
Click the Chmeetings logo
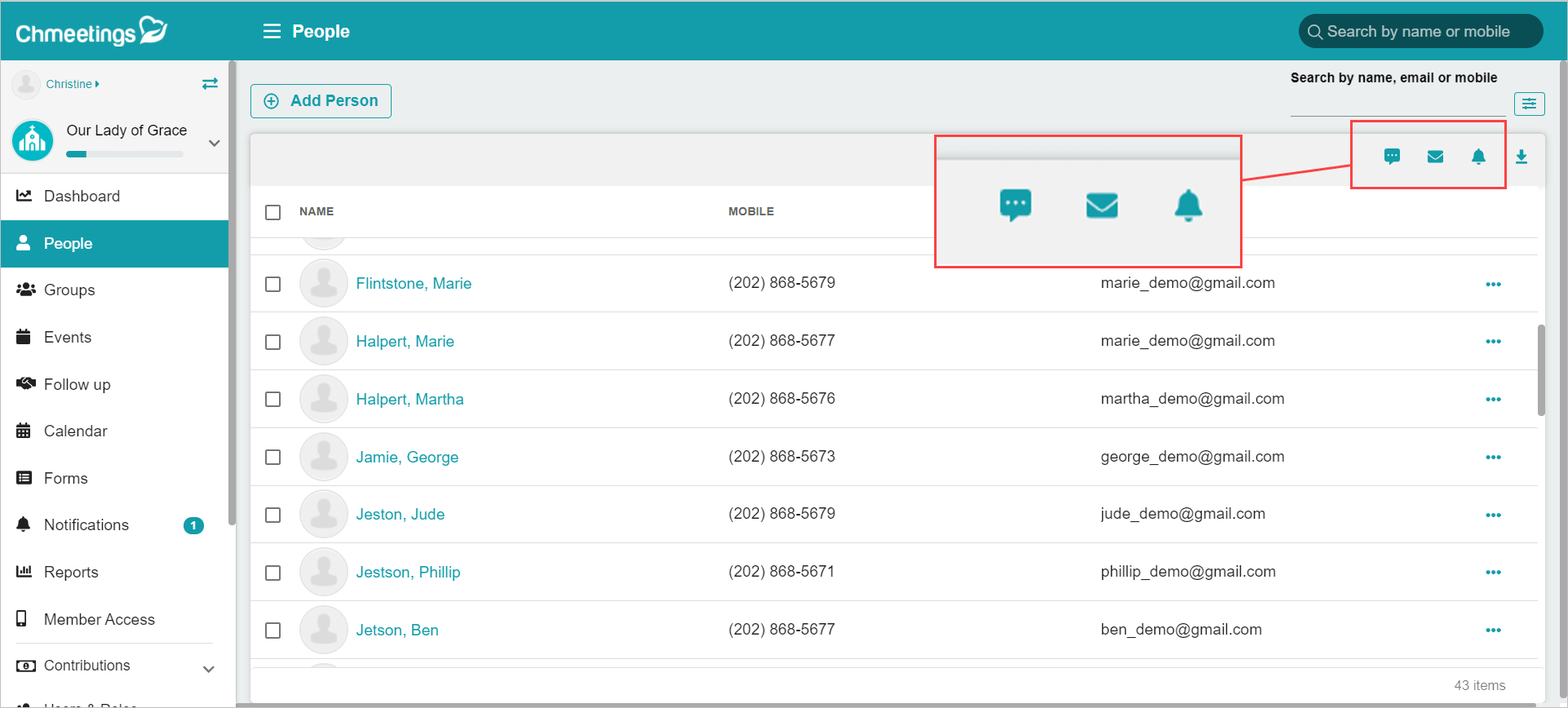click(91, 31)
